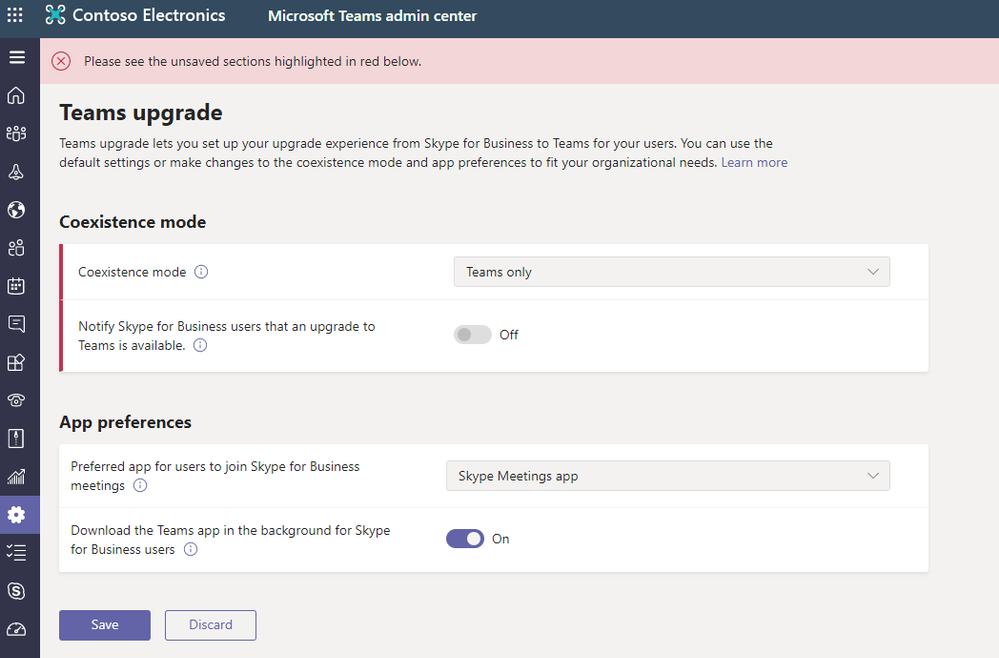This screenshot has height=658, width=999.
Task: Click the 'Off' label beside the notify toggle
Action: [508, 334]
